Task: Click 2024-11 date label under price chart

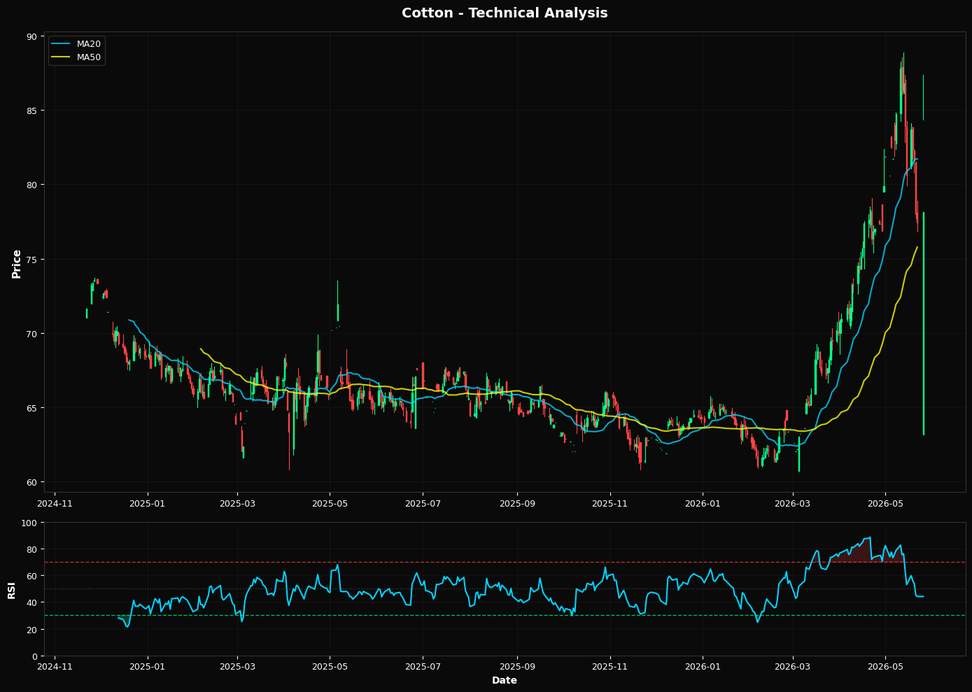Action: tap(55, 503)
